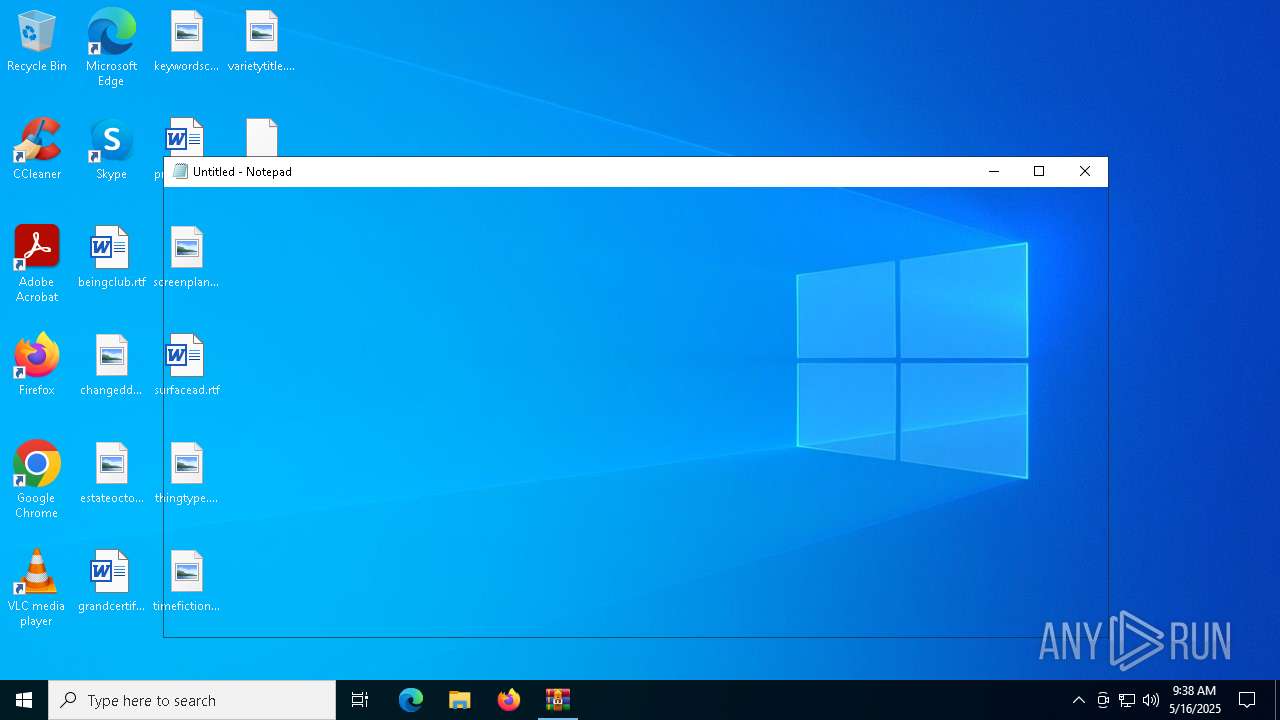
Task: Select the grandcertif... Word document icon
Action: [111, 582]
